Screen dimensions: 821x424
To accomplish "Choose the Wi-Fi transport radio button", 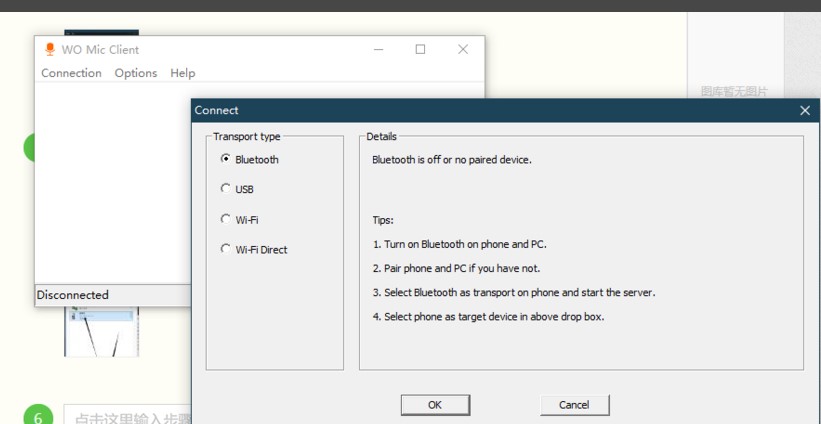I will pos(226,219).
